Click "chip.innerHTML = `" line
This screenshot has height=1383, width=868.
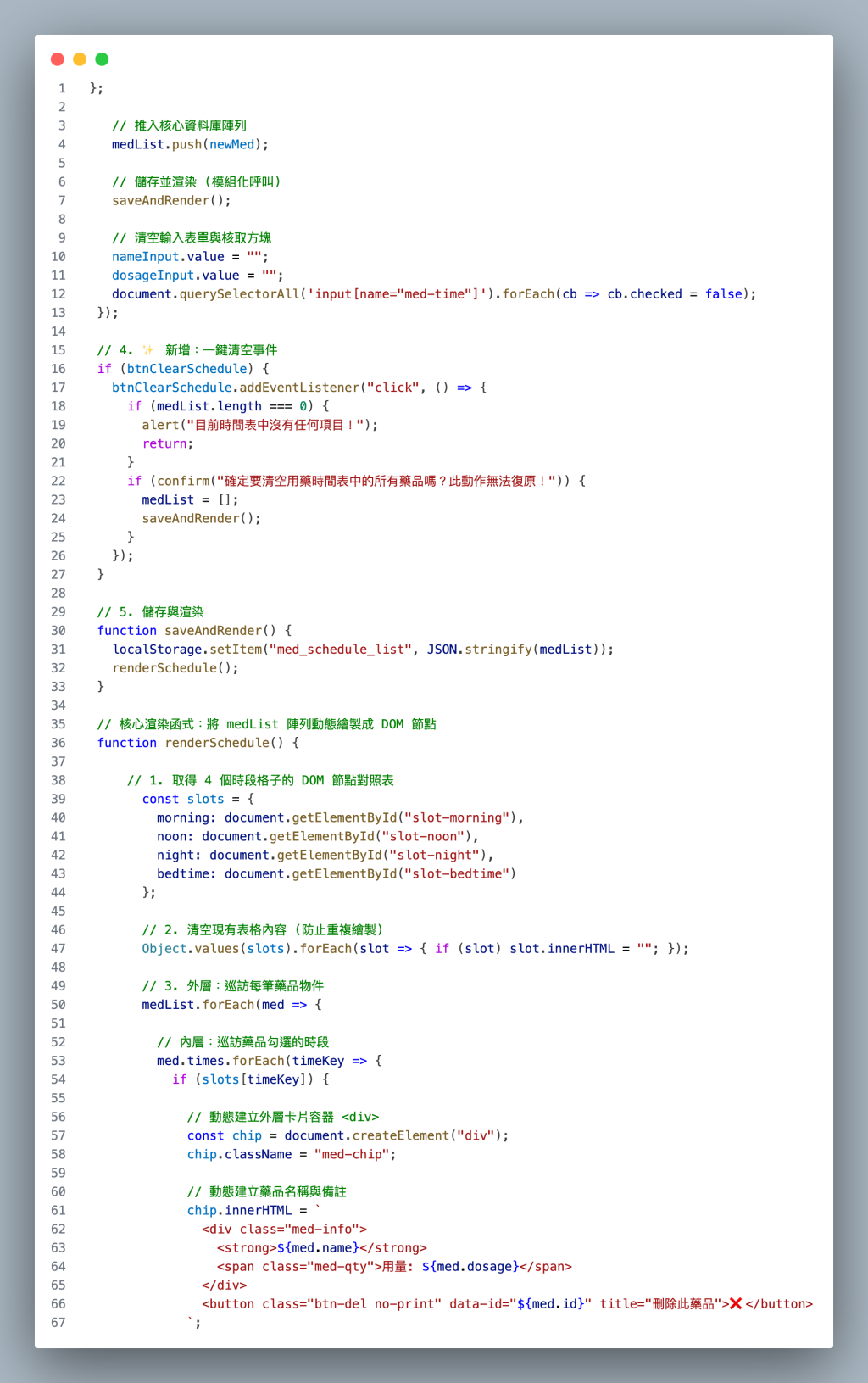click(254, 1211)
